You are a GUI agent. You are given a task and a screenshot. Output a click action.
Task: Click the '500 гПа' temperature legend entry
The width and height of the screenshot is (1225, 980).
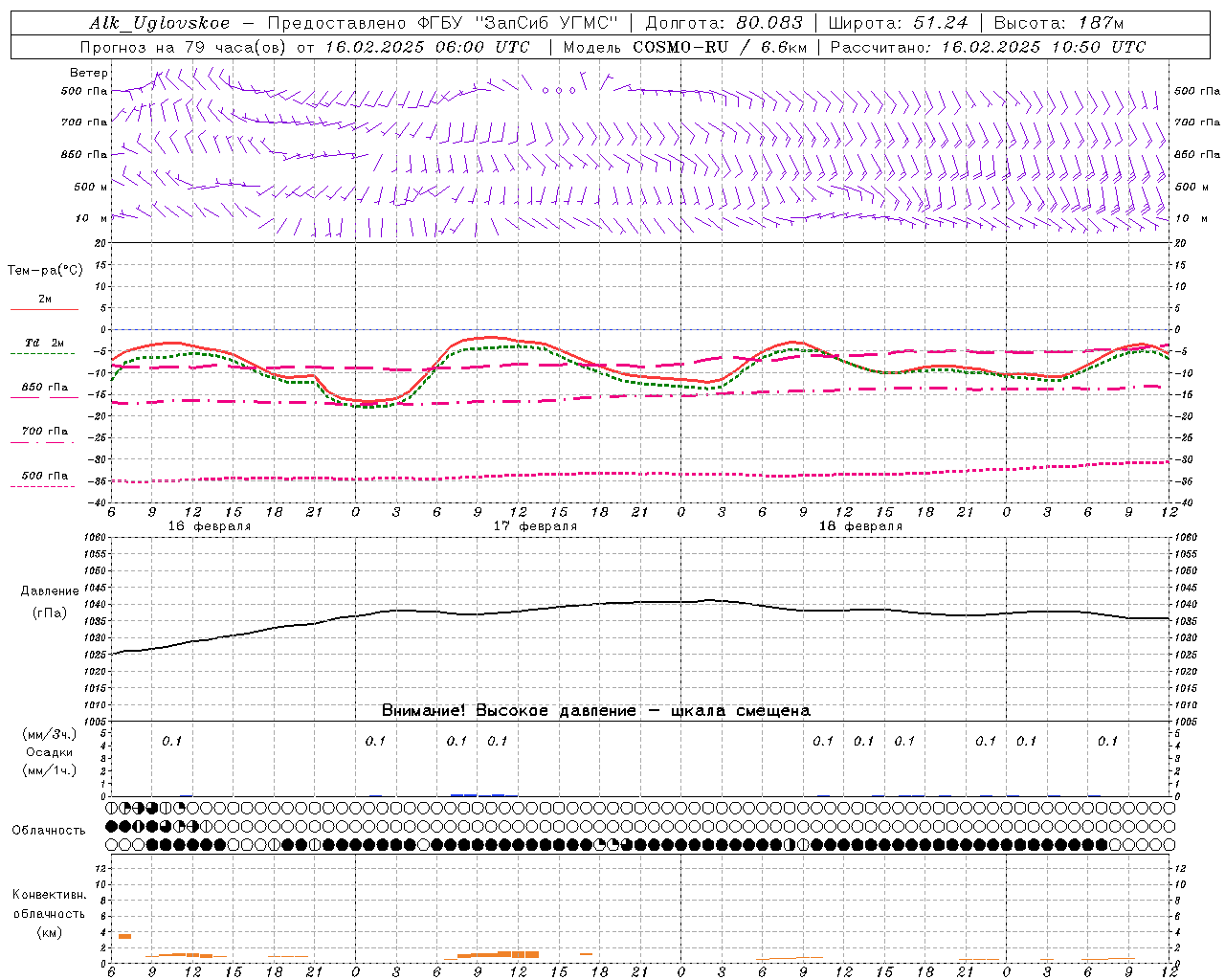pyautogui.click(x=44, y=476)
